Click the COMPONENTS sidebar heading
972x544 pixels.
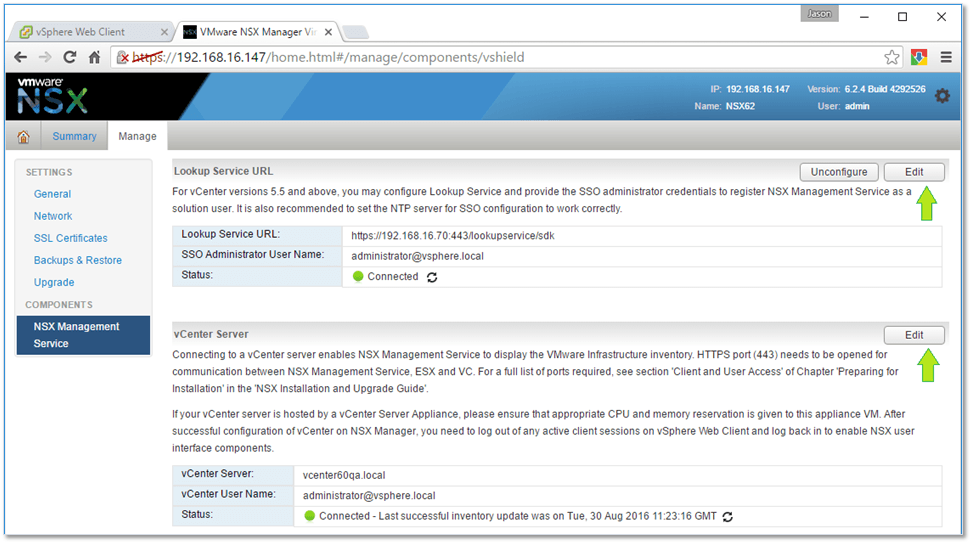click(59, 305)
